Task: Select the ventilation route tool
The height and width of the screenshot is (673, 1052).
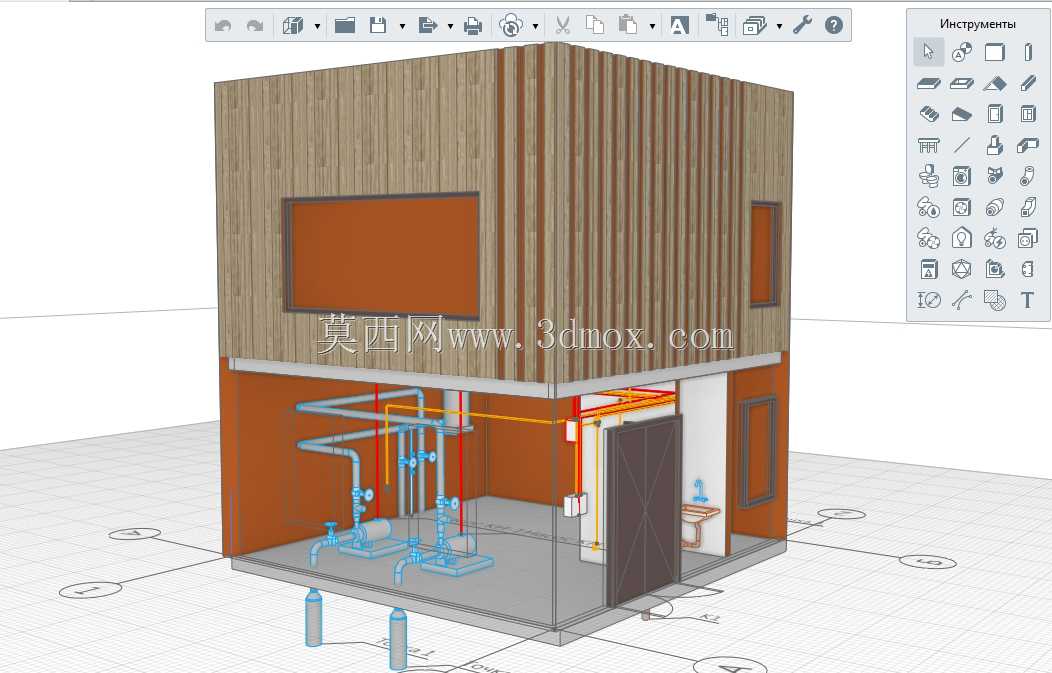Action: (x=929, y=238)
